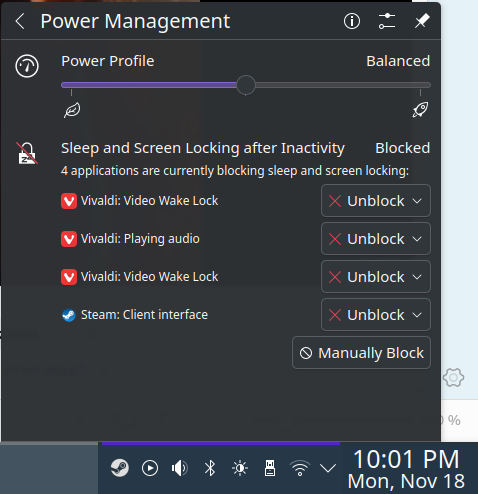Select power saver leaf icon
Screen dimensions: 478x494
pyautogui.click(x=72, y=110)
